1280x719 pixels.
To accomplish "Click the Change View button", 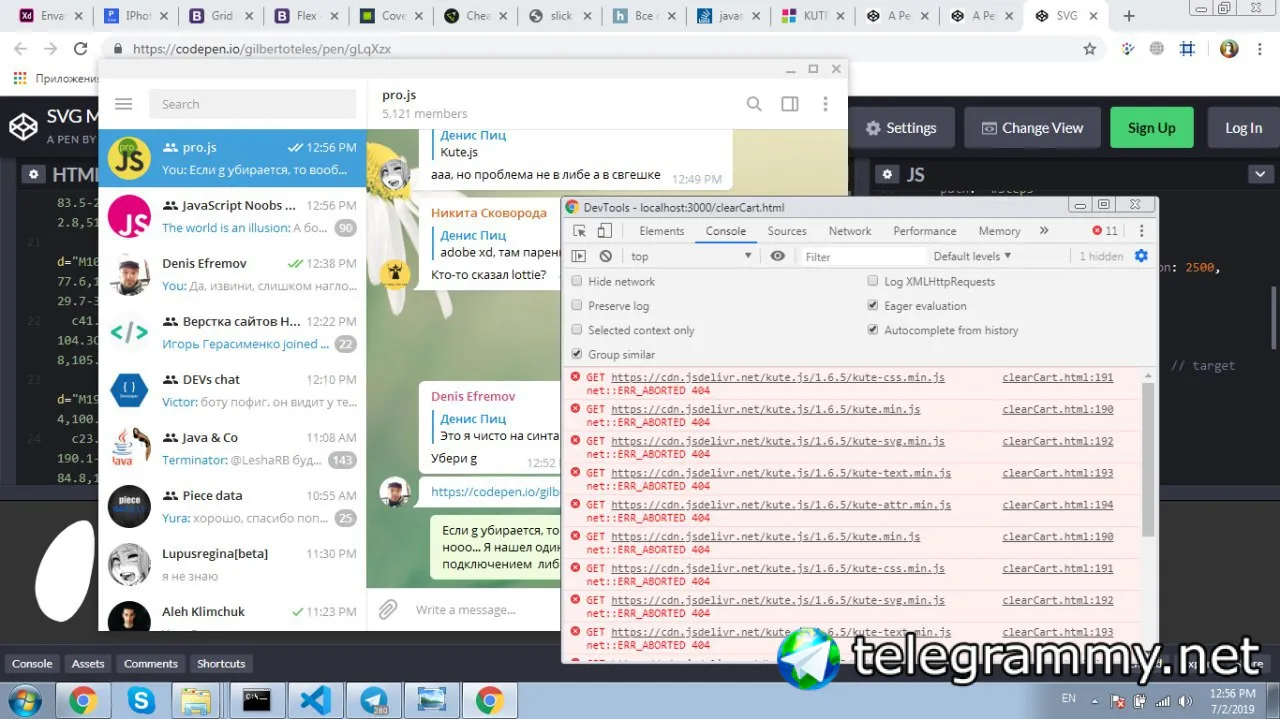I will (x=1033, y=128).
